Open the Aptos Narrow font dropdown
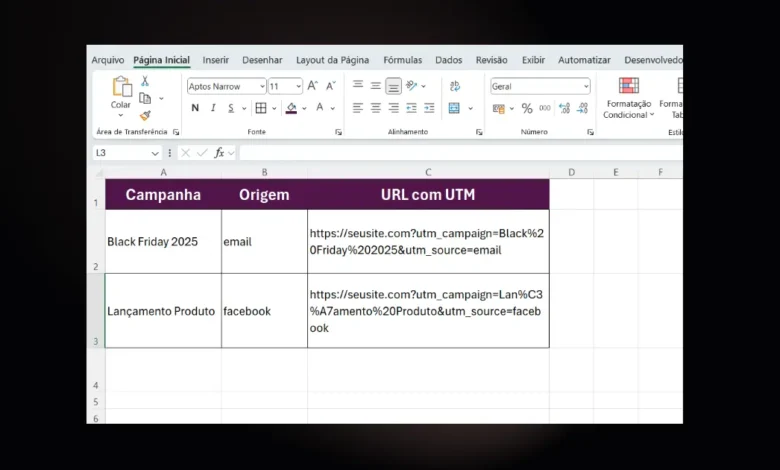Screen dimensions: 780x470 coord(262,87)
